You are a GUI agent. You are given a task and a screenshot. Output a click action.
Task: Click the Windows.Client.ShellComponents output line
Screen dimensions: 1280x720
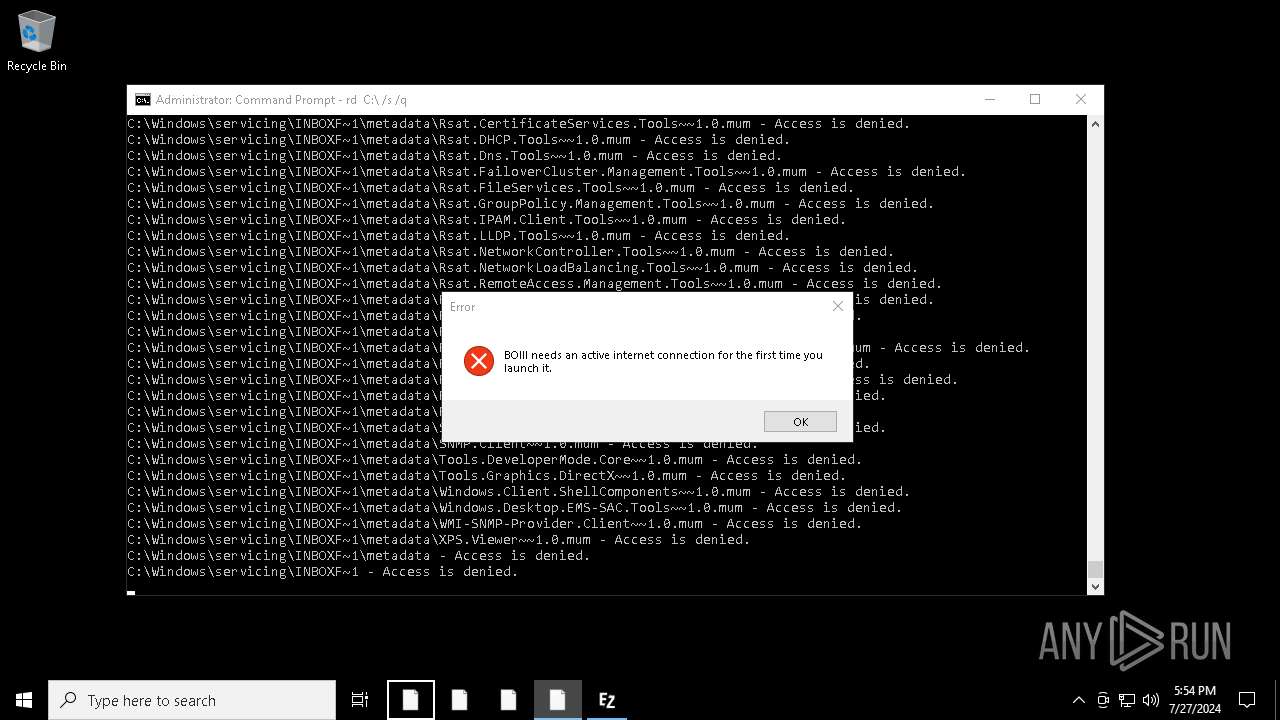518,492
